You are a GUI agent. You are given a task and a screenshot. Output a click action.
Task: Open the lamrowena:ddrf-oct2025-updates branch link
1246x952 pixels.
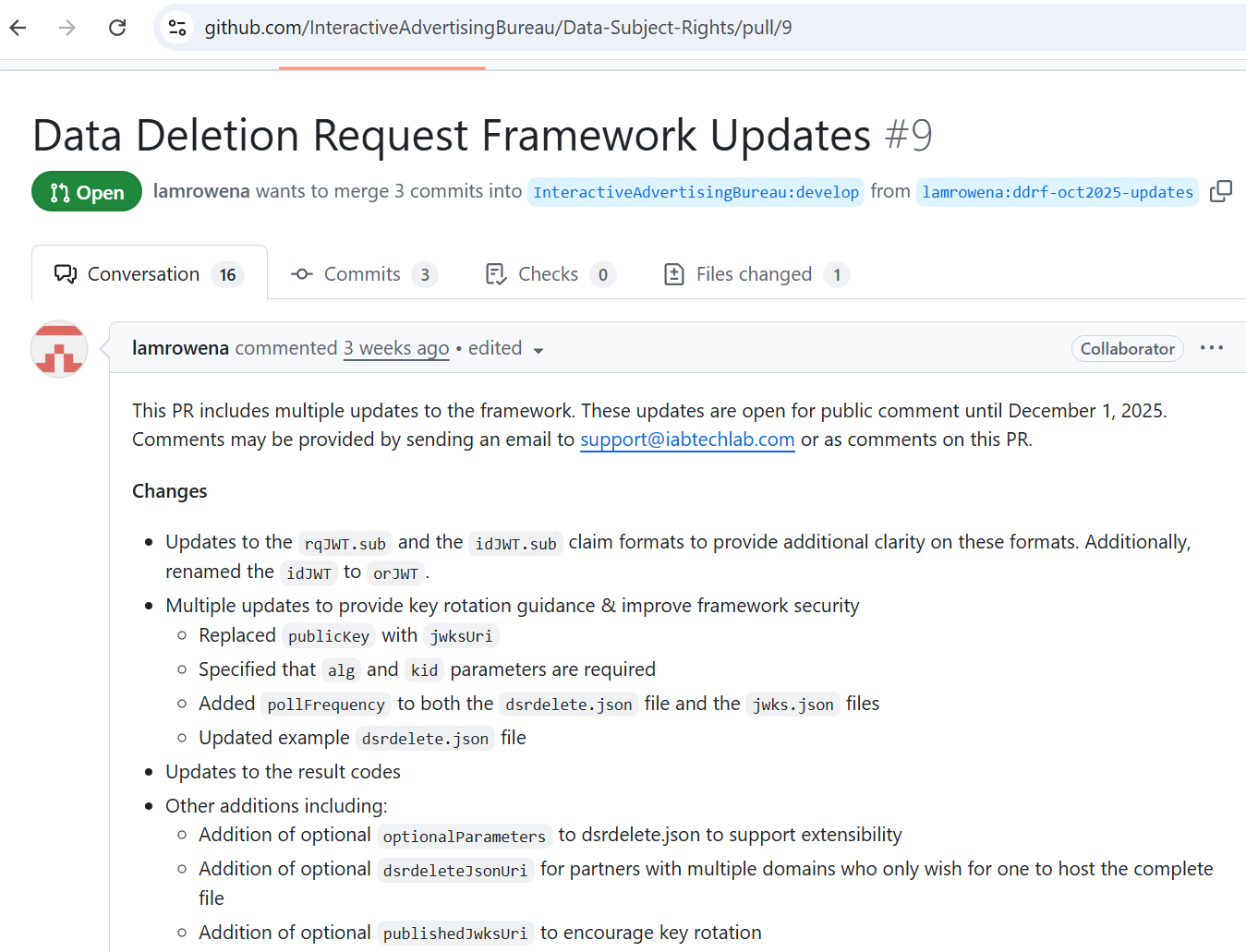coord(1057,192)
